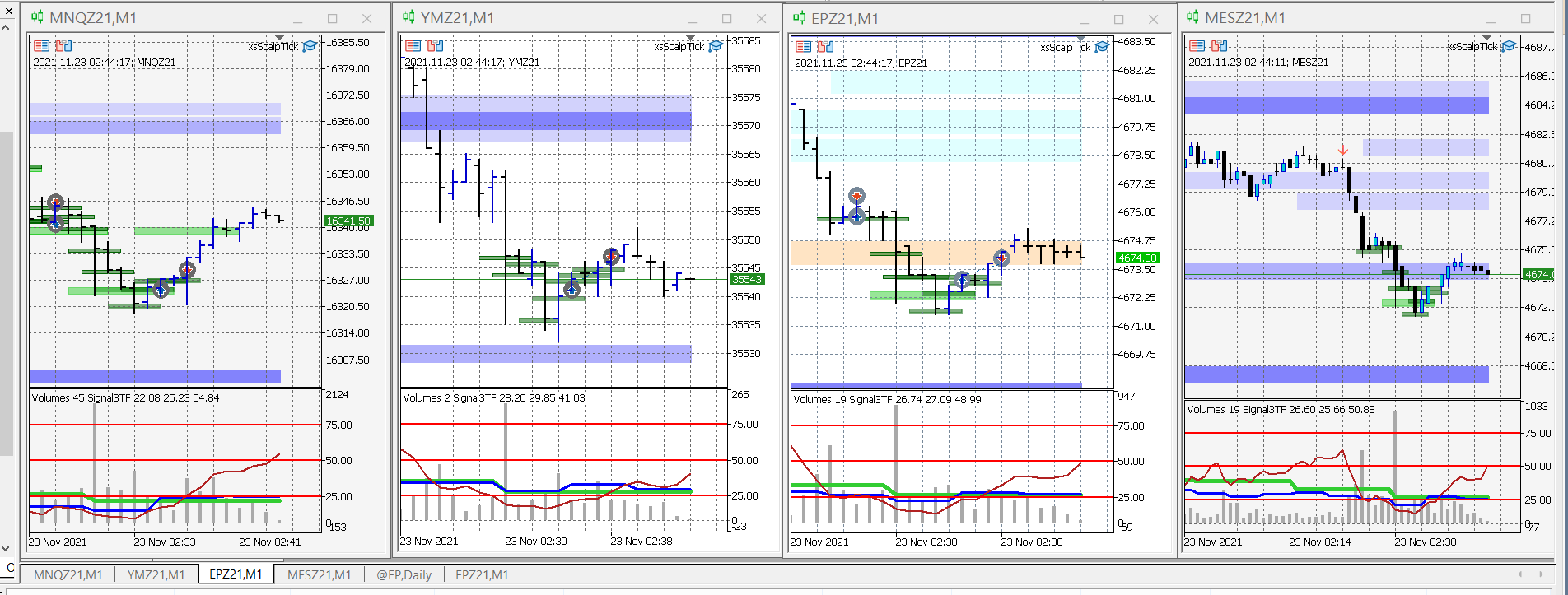The height and width of the screenshot is (595, 1568).
Task: Click chart shift triangle on MNQZ21 chart
Action: [281, 38]
